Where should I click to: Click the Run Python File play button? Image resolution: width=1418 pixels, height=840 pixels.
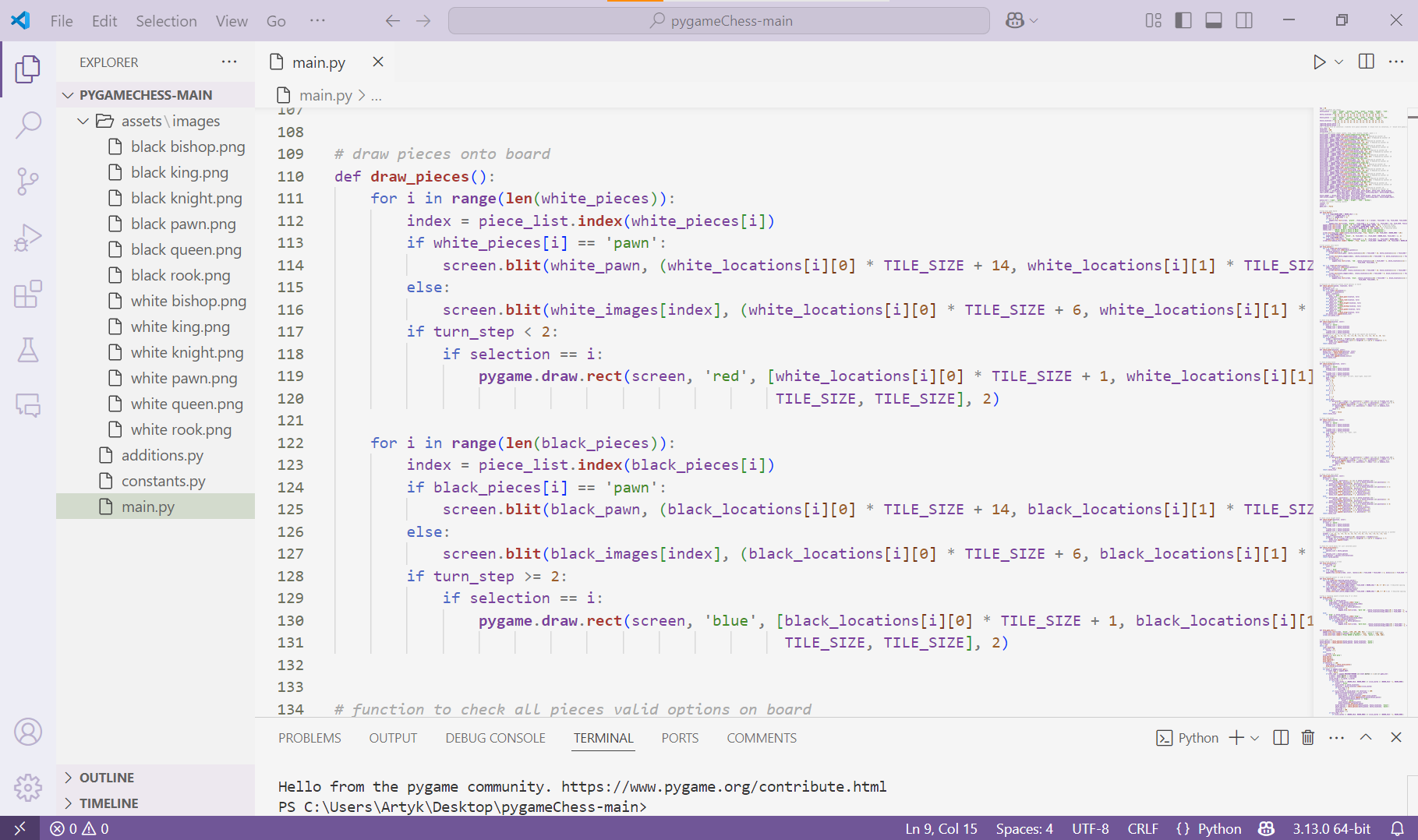pyautogui.click(x=1318, y=62)
